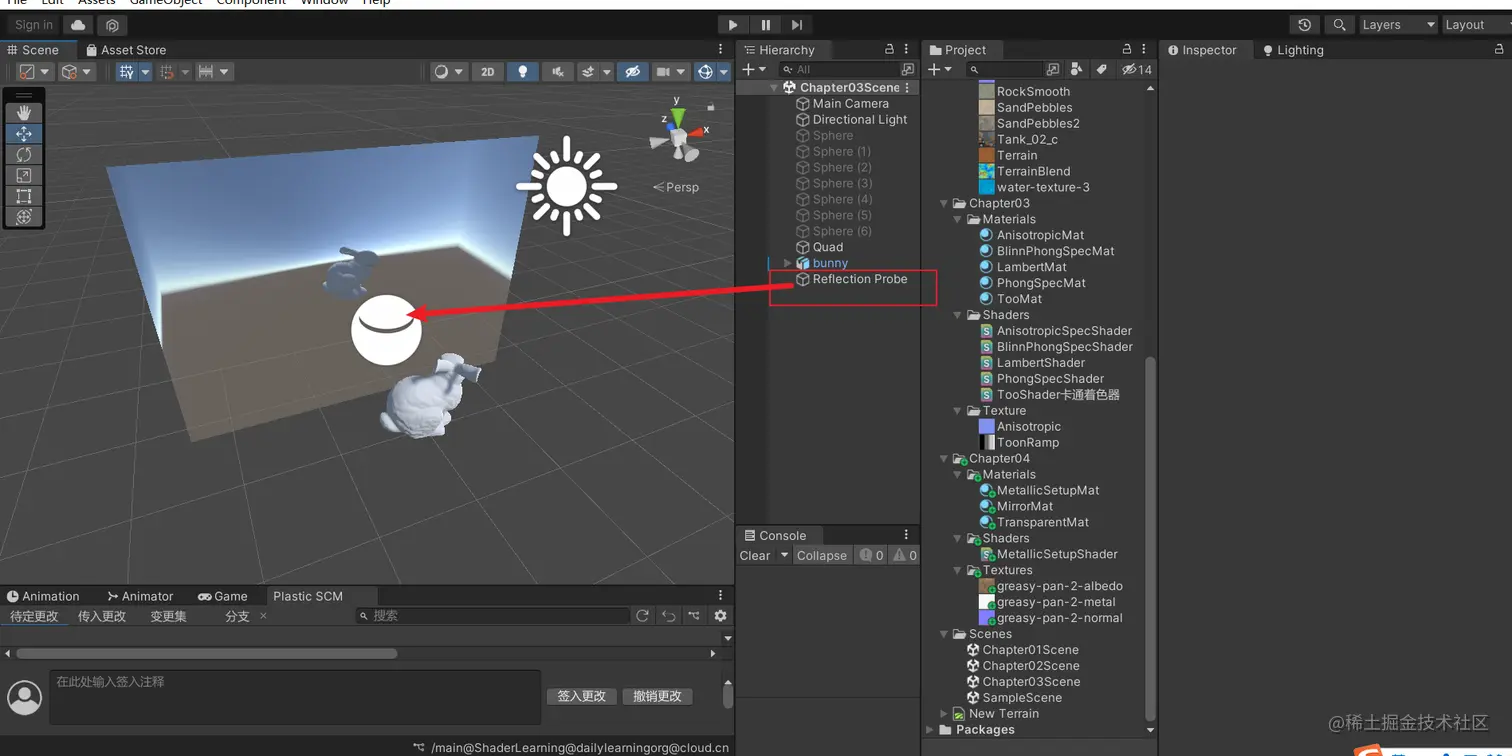
Task: Select the Hand view tool
Action: [24, 113]
